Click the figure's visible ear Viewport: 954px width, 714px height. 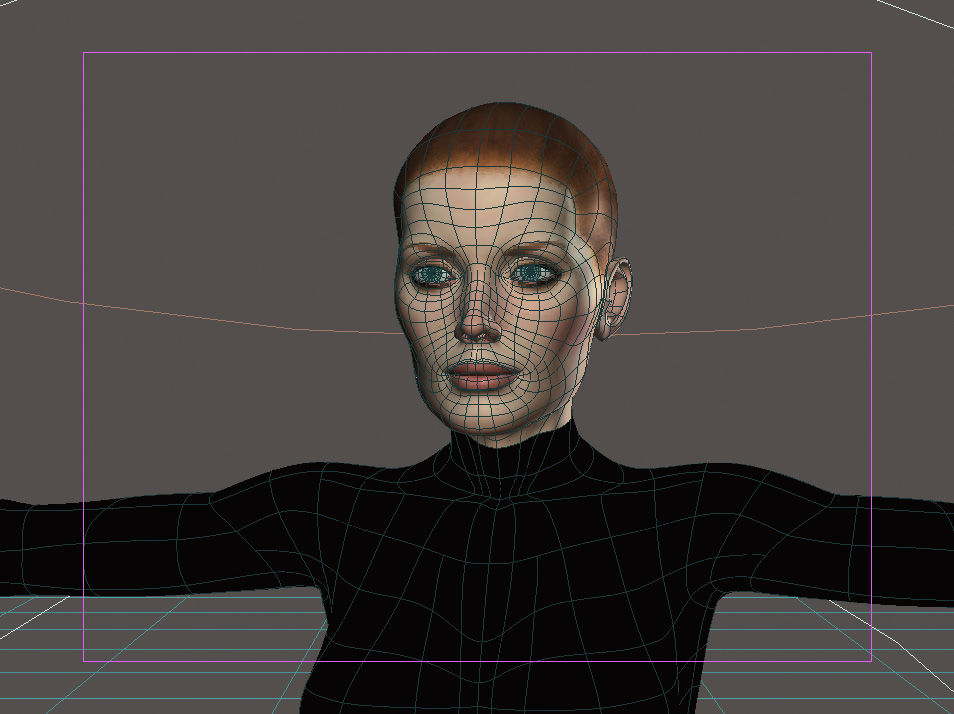[615, 298]
